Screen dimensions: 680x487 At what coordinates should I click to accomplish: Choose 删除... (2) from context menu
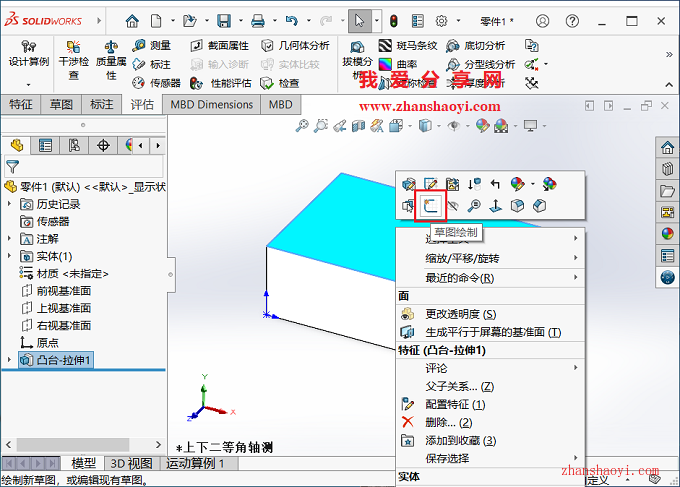(490, 422)
